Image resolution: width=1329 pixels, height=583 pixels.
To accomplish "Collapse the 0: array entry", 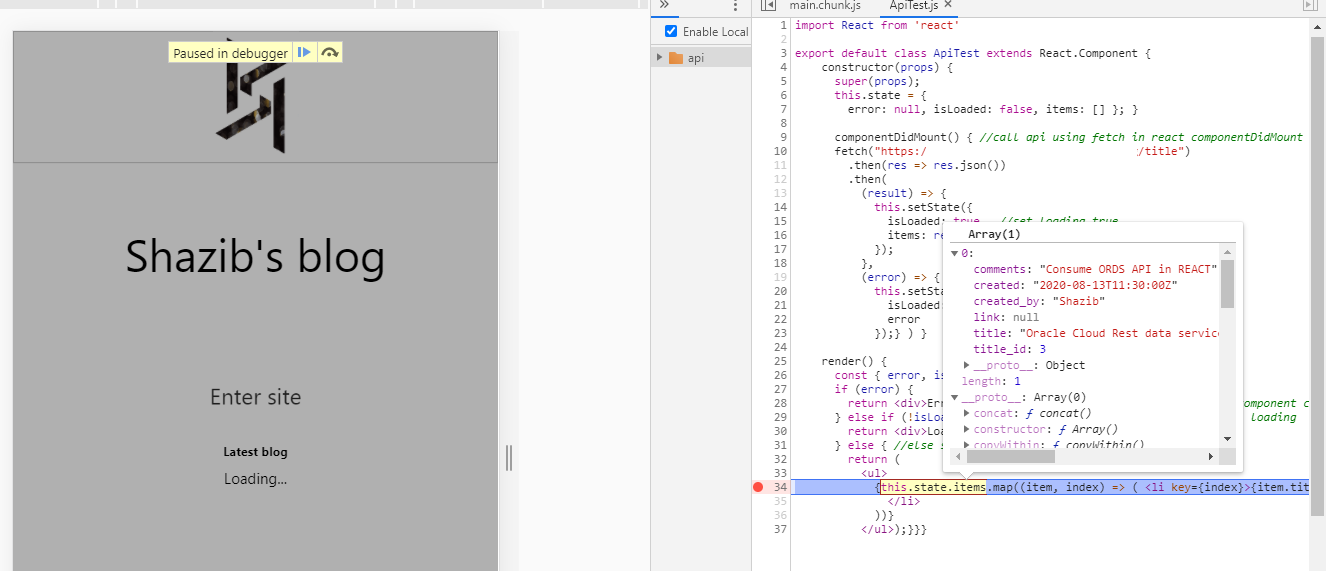I will coord(954,253).
